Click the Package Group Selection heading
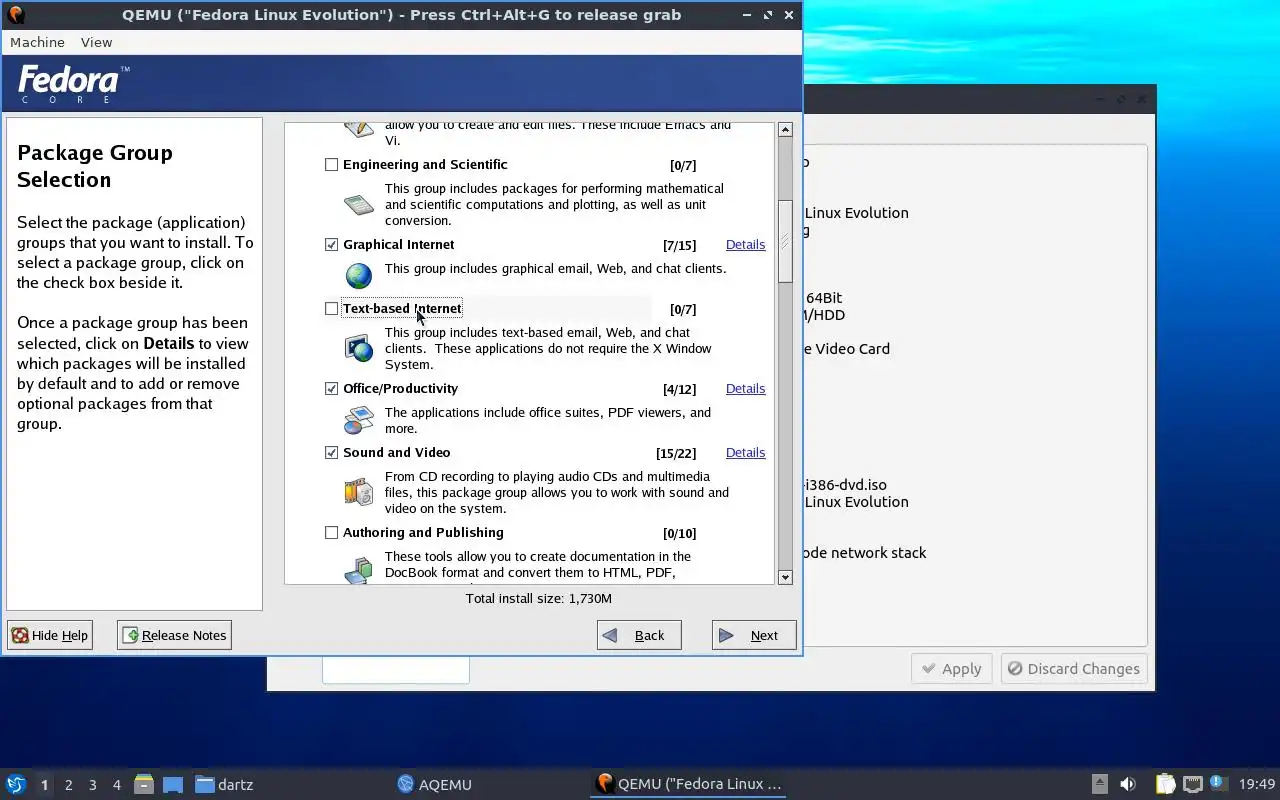The image size is (1280, 800). click(x=95, y=166)
